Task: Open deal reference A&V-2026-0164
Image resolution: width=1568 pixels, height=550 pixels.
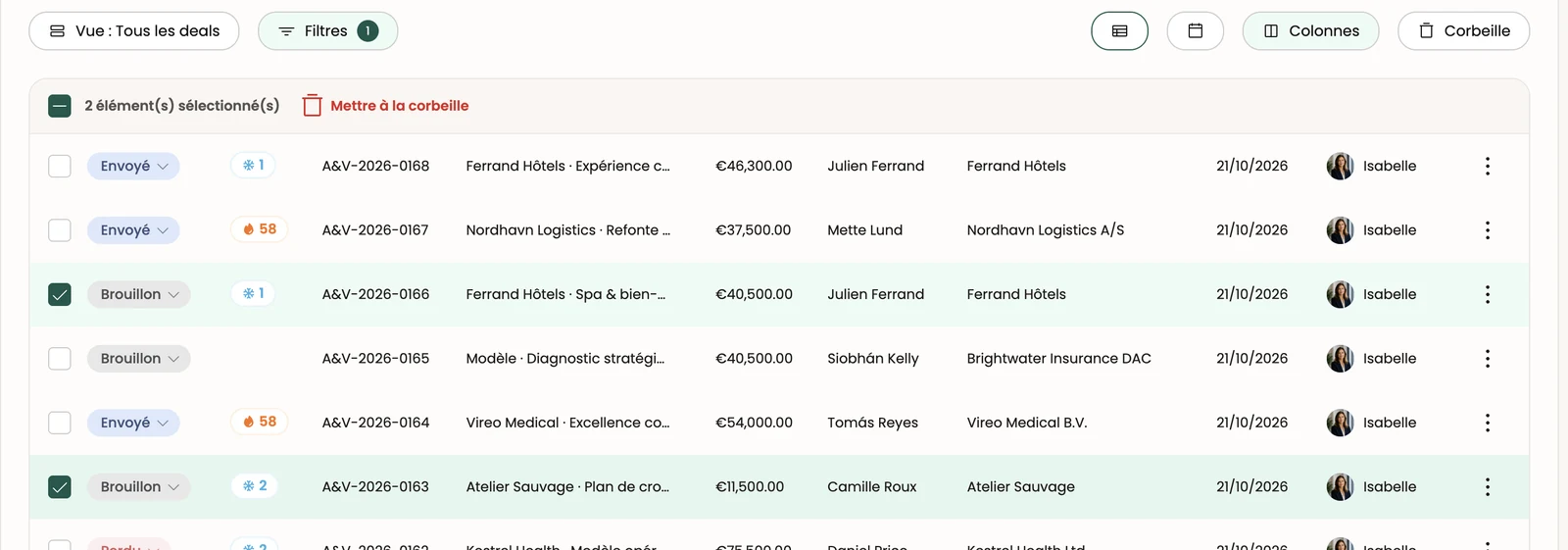Action: pyautogui.click(x=375, y=423)
